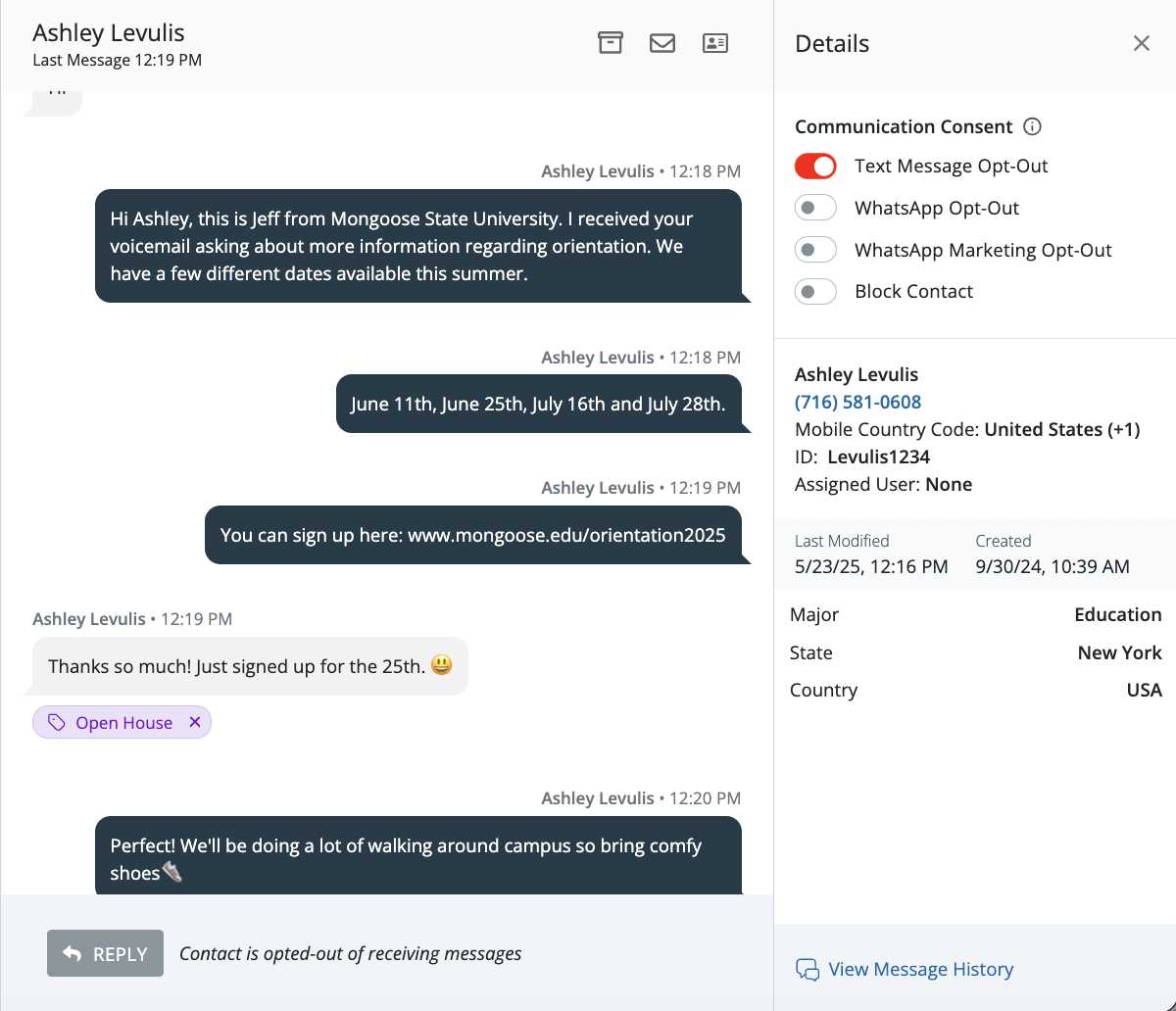Click the envelope mark-unread icon
The height and width of the screenshot is (1011, 1176).
click(x=662, y=43)
